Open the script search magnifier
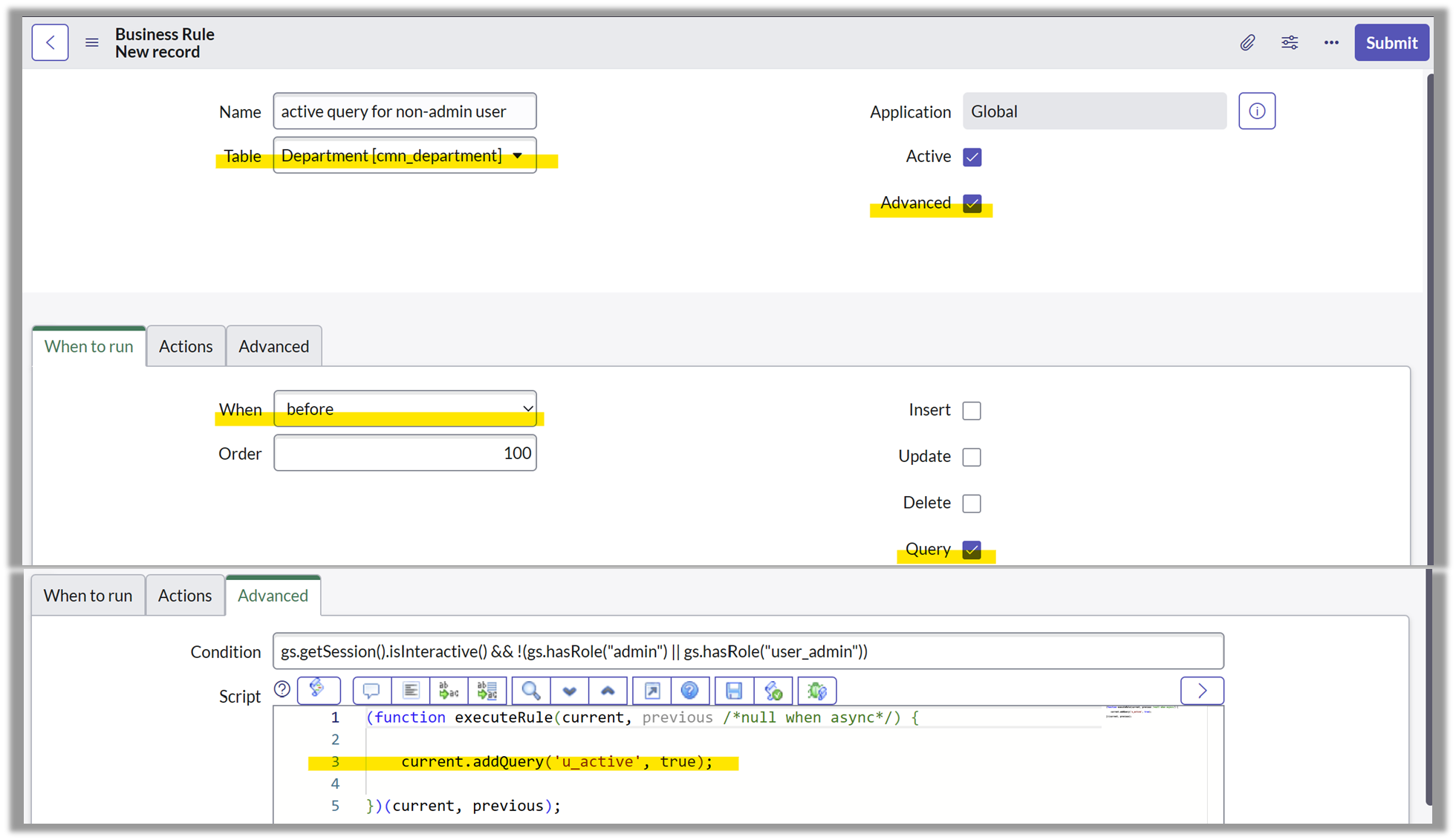The height and width of the screenshot is (840, 1456). pyautogui.click(x=531, y=691)
